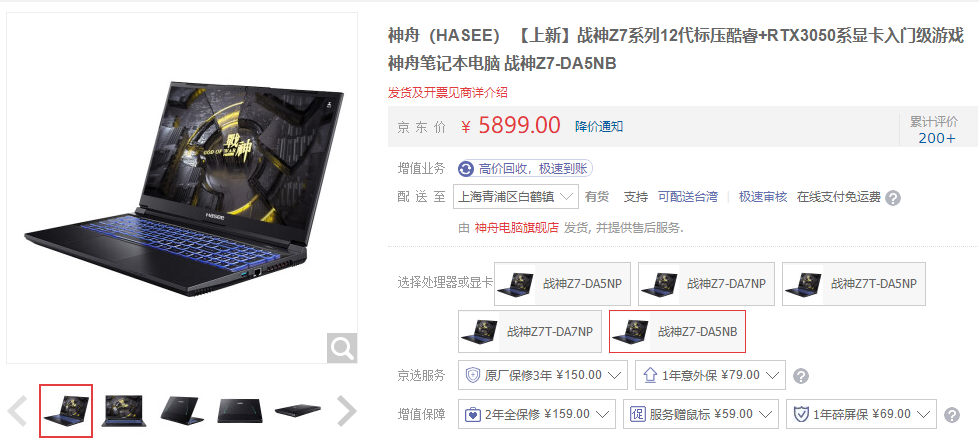Click the help icon beside 1年碎屏保 dropdown
The image size is (979, 438).
click(952, 415)
